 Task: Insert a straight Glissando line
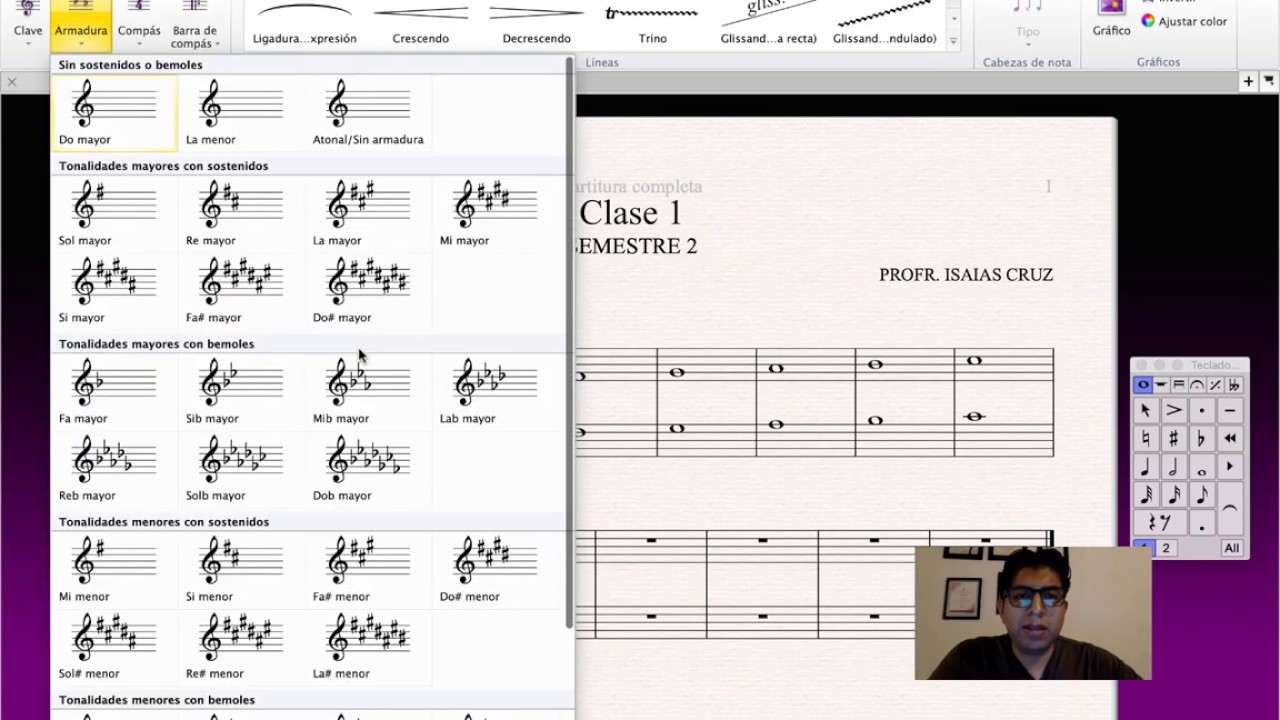769,24
